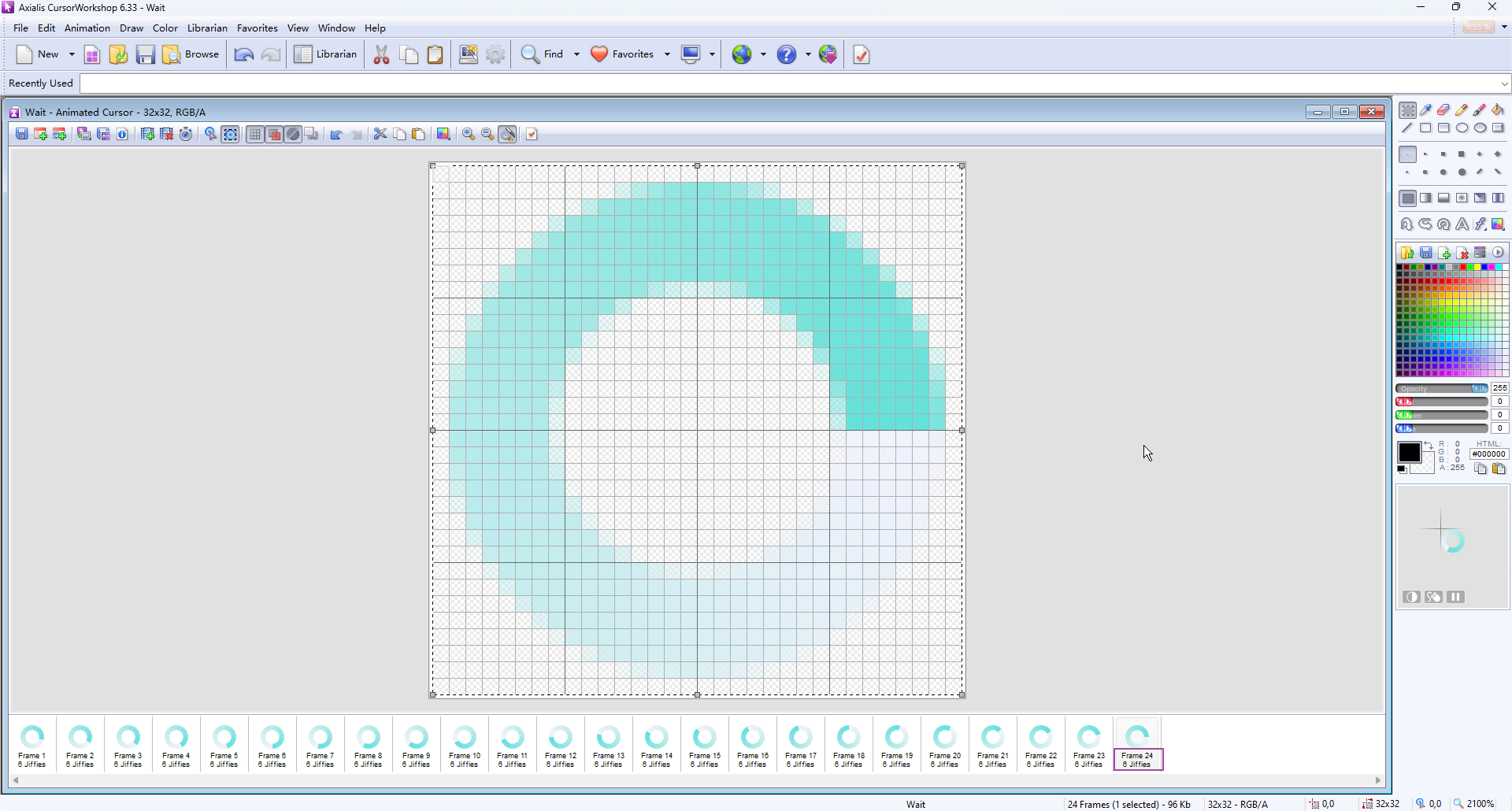
Task: Select the hollow Ellipse shape tool
Action: pyautogui.click(x=1462, y=128)
